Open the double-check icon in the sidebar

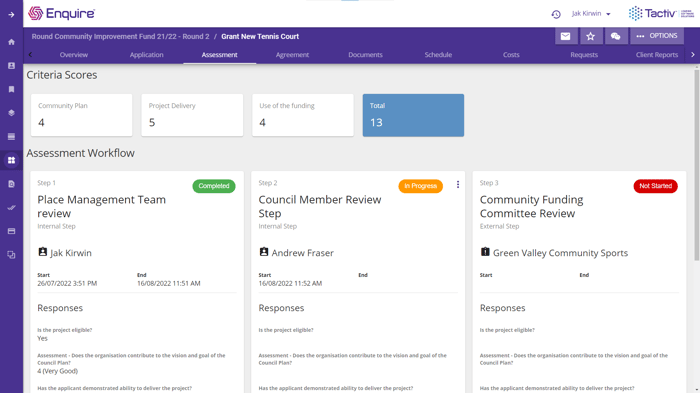point(11,208)
